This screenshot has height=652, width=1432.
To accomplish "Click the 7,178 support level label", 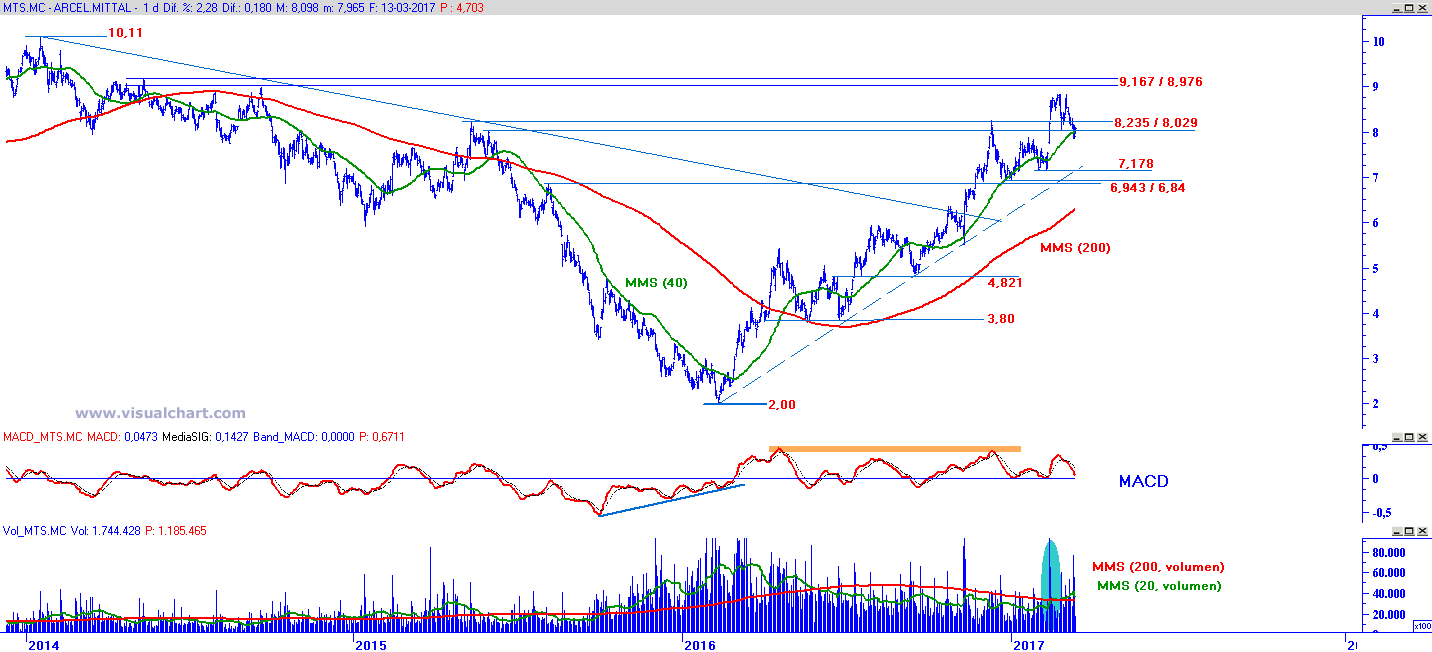I will tap(1136, 163).
